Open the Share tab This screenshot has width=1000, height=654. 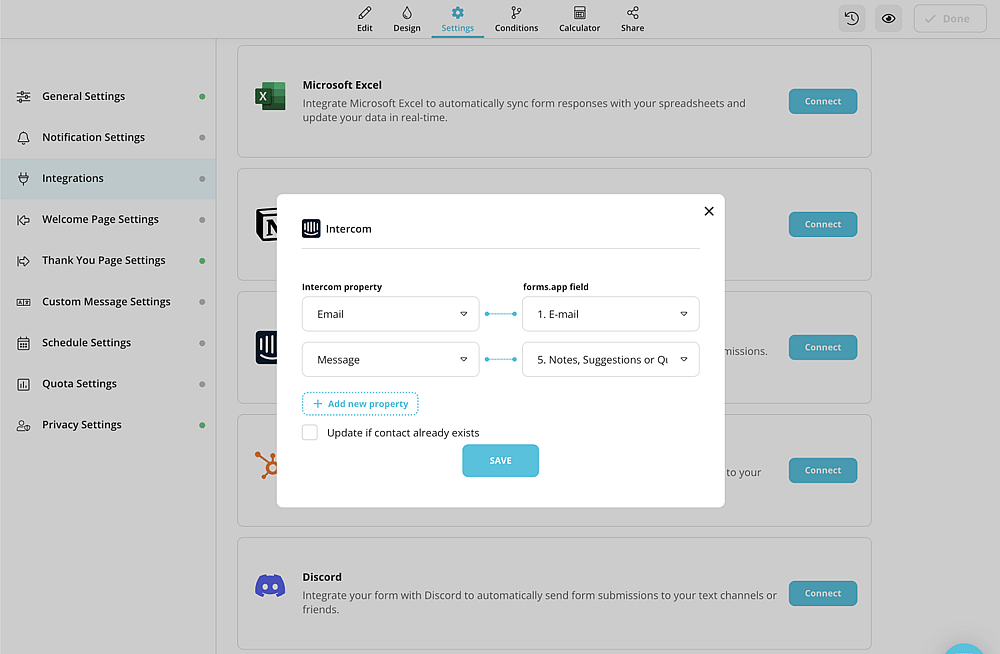click(x=632, y=19)
